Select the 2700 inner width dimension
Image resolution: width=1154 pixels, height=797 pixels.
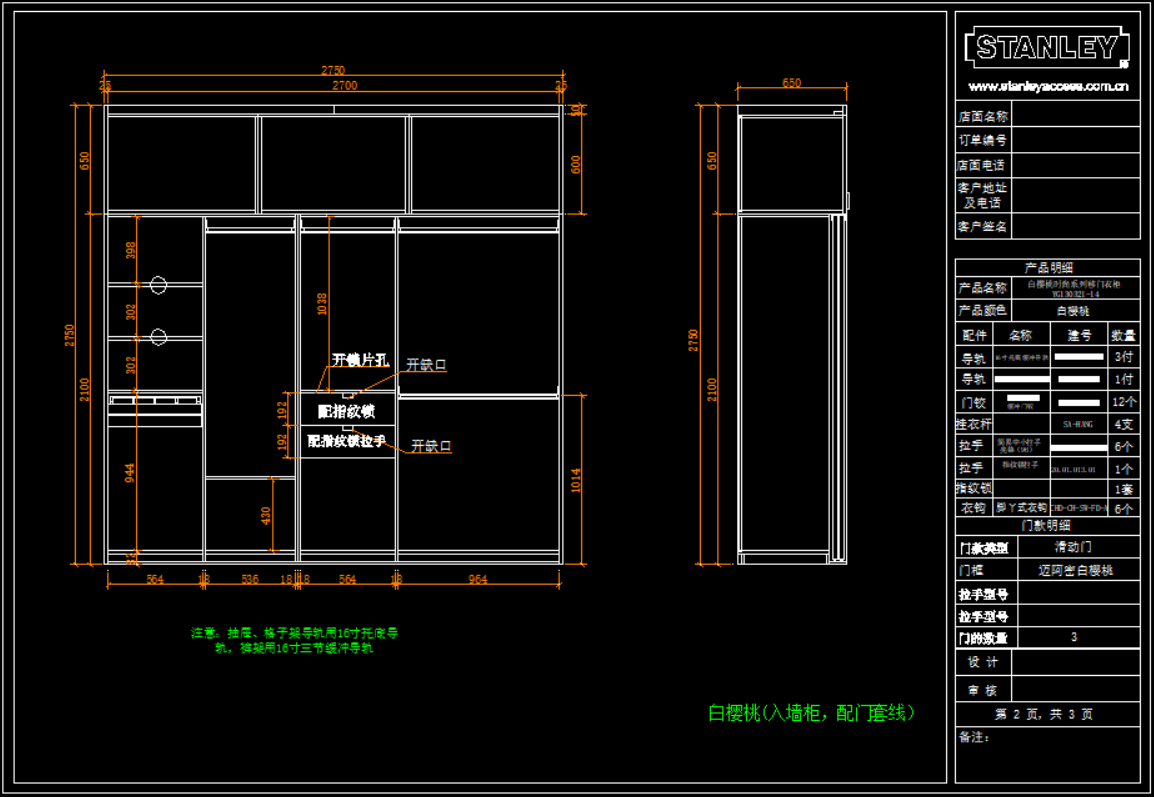click(x=344, y=85)
